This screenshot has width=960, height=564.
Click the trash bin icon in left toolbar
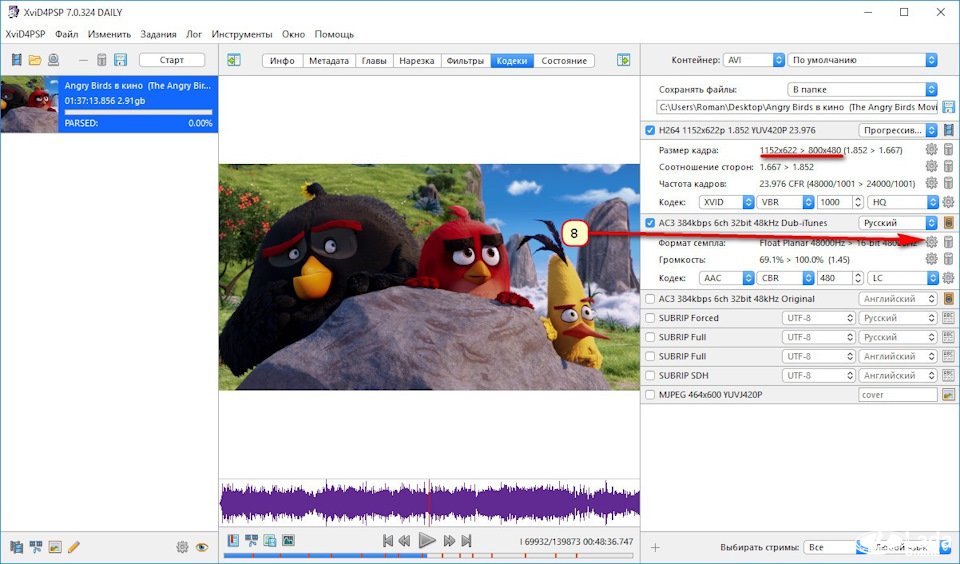[x=101, y=60]
